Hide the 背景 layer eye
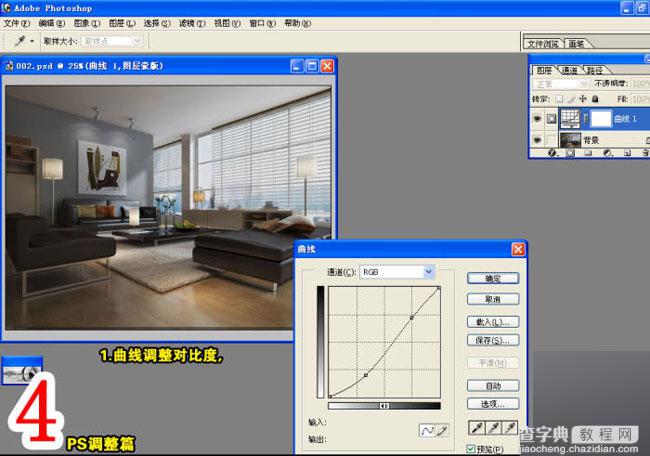Viewport: 650px width, 456px height. coord(537,140)
